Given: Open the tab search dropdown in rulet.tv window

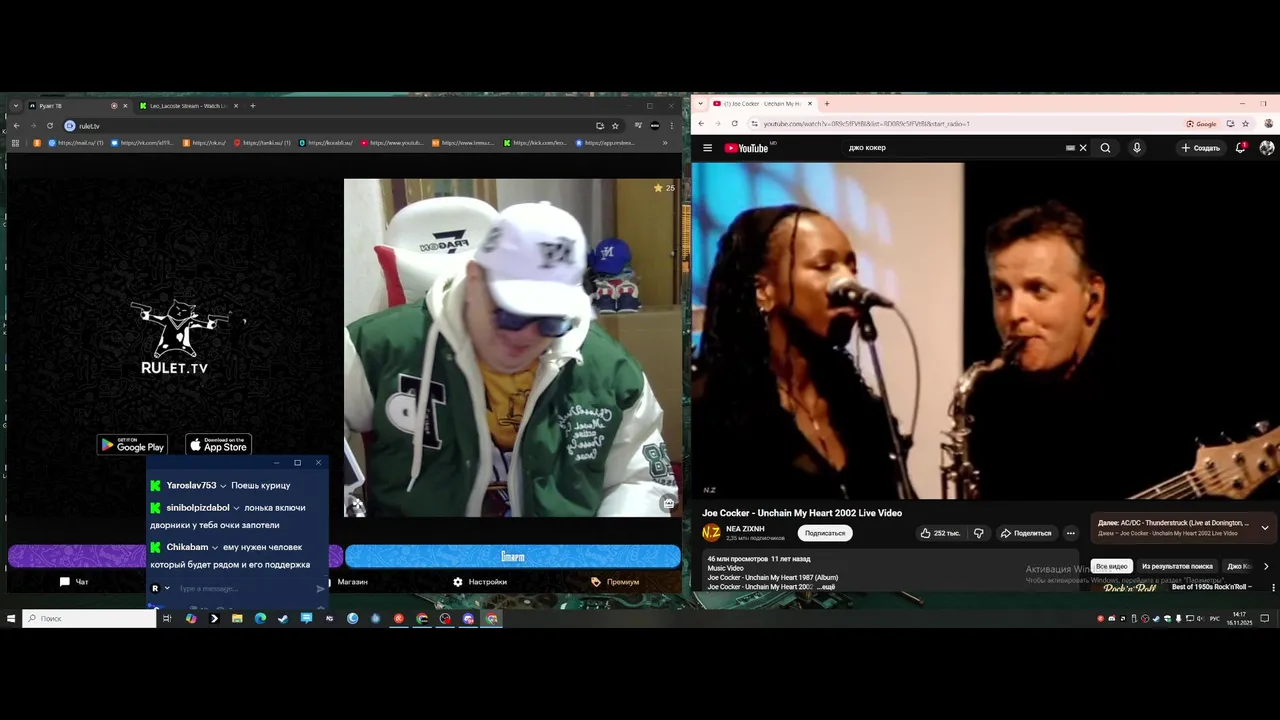Looking at the screenshot, I should pos(16,106).
